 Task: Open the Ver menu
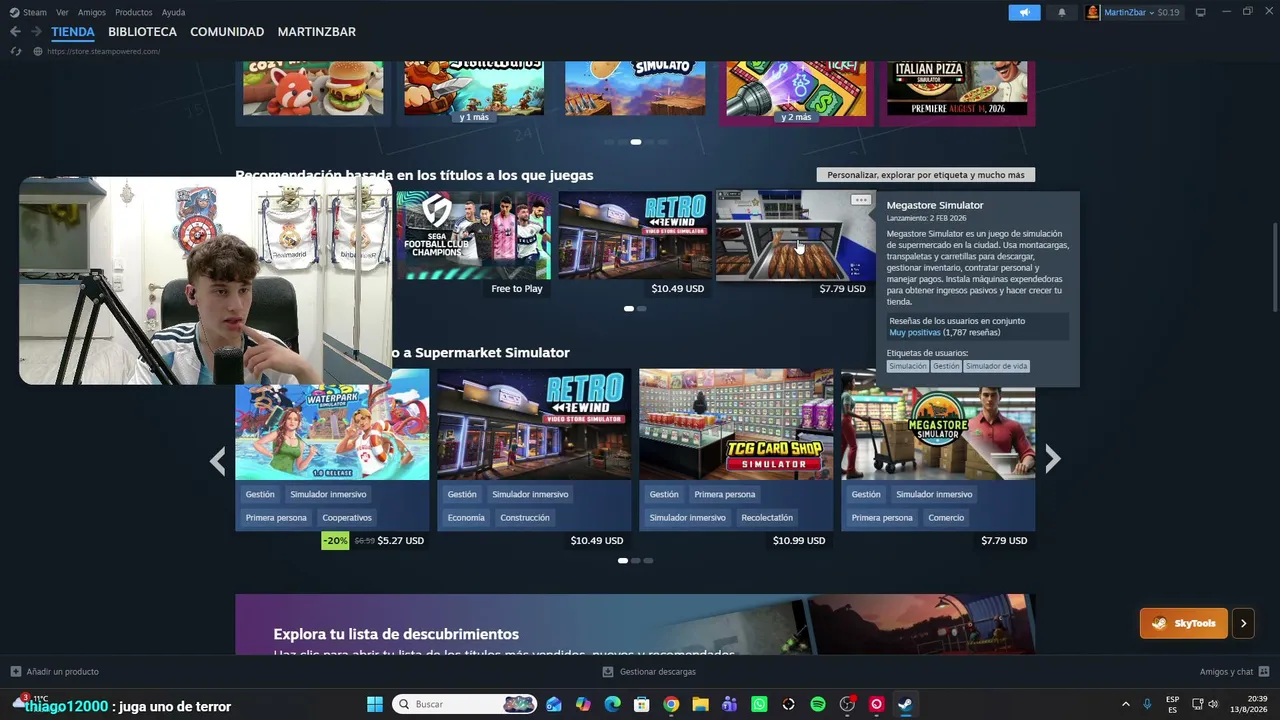pyautogui.click(x=62, y=12)
